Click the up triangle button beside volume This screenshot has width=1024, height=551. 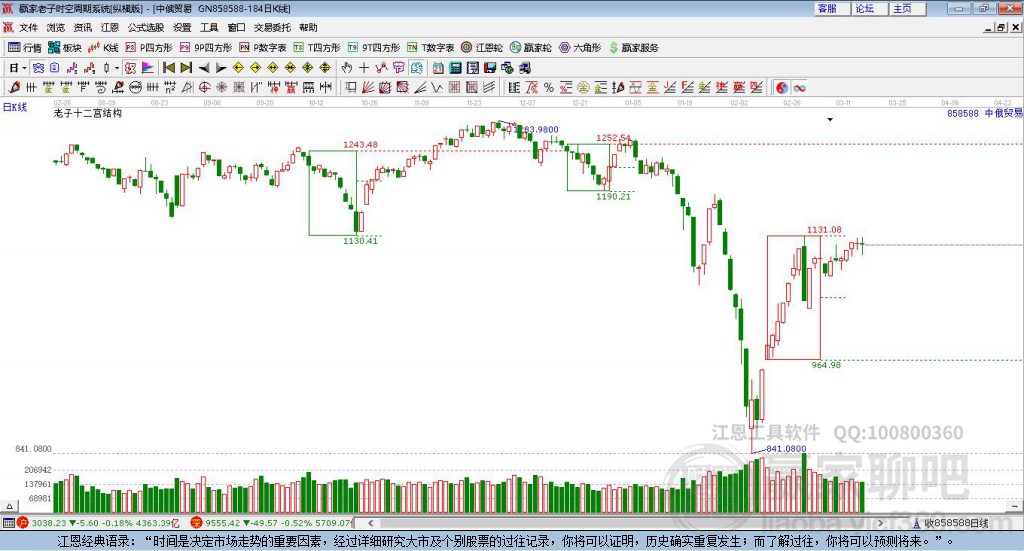(9, 506)
